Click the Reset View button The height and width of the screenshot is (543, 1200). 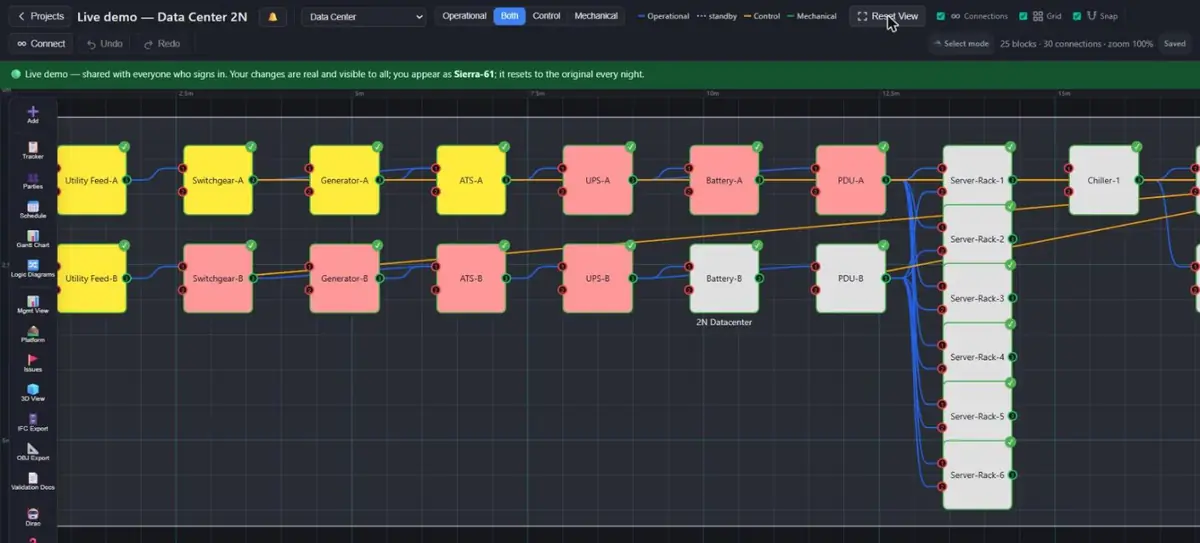[887, 16]
